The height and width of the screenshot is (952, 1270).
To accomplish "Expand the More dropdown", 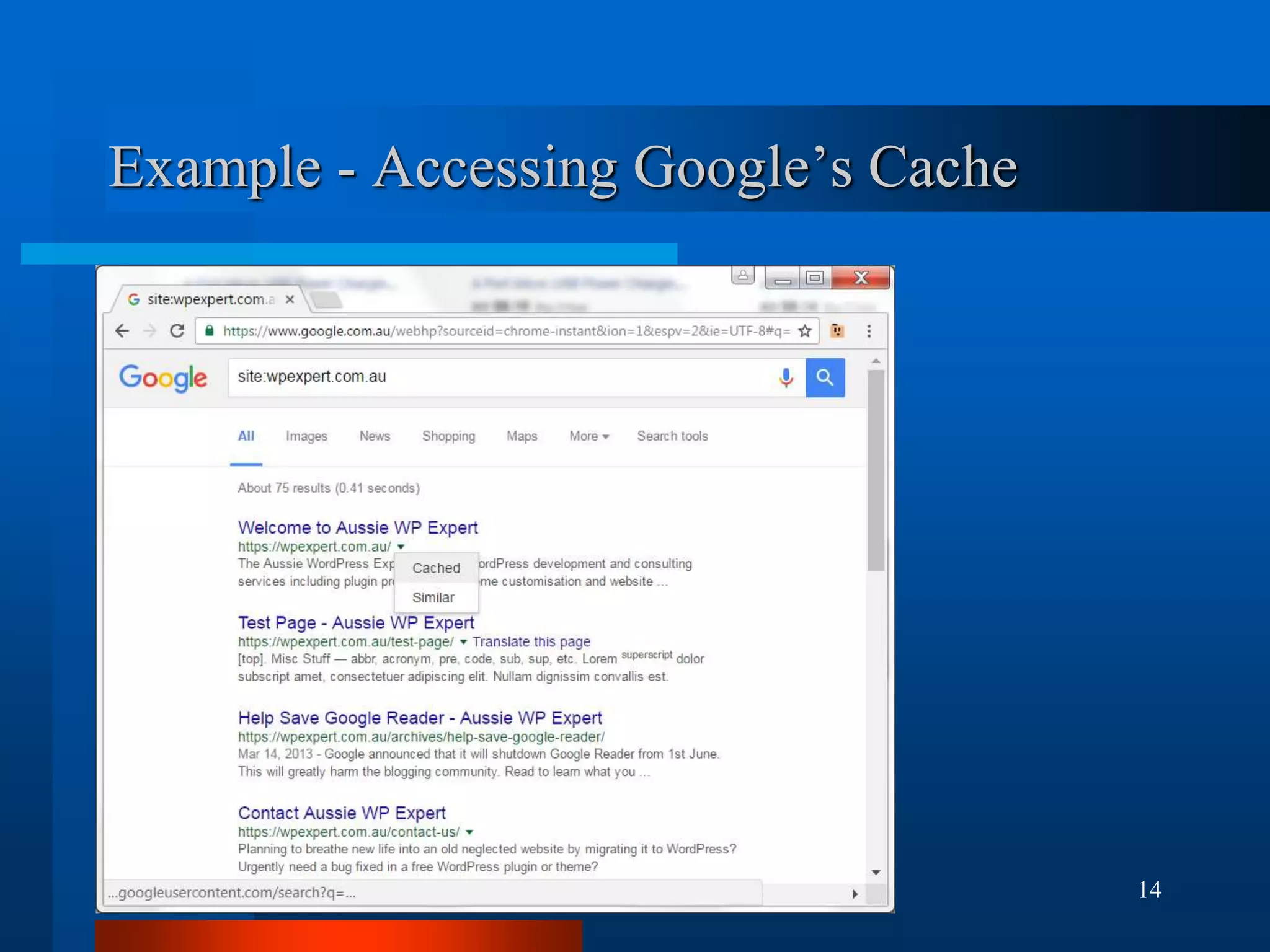I will 589,436.
